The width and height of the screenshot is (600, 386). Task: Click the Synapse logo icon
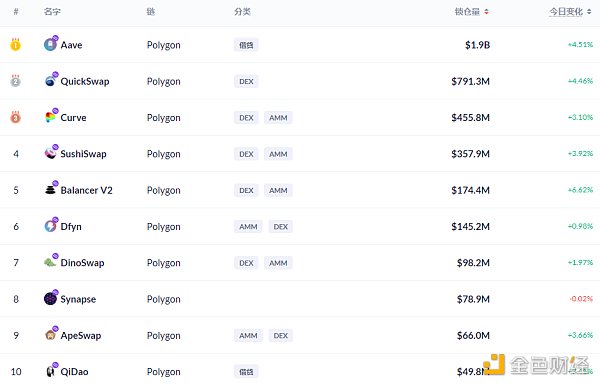point(50,298)
